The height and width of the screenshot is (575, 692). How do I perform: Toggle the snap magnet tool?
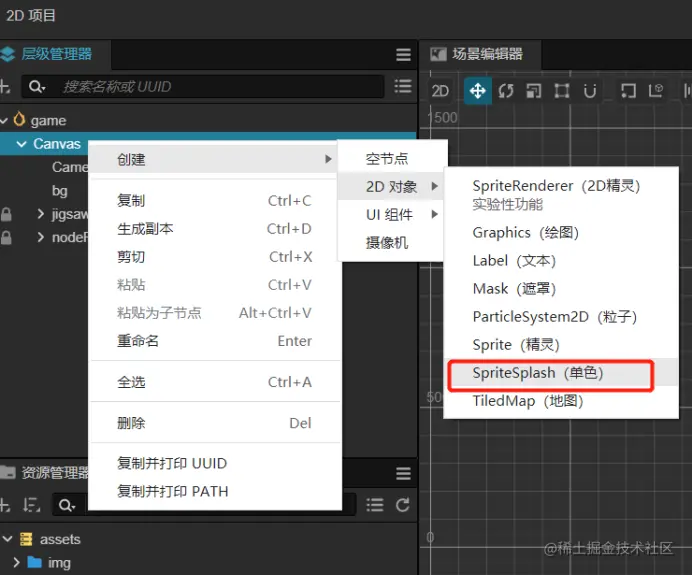pyautogui.click(x=590, y=91)
